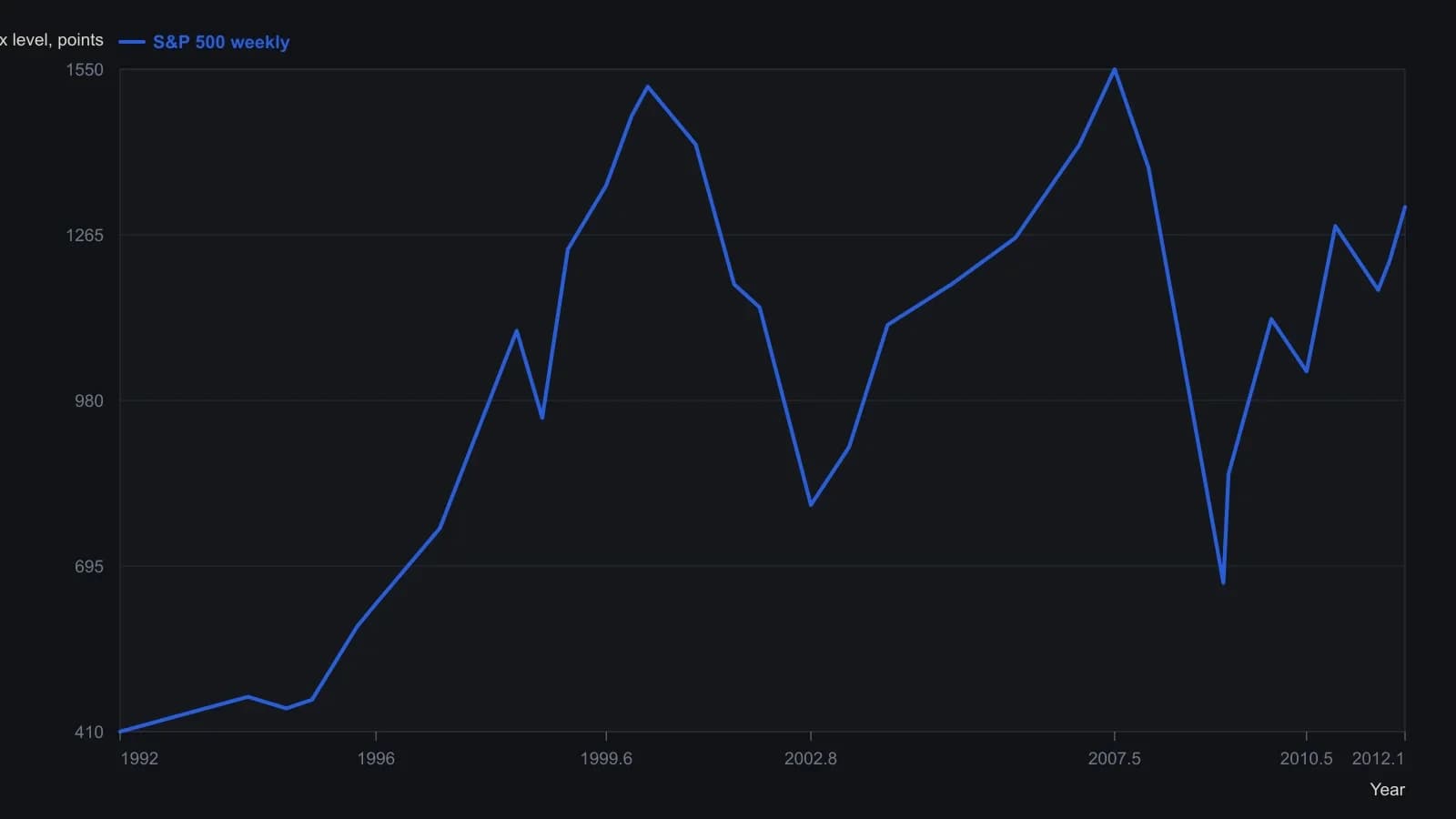The image size is (1456, 819).
Task: Click the blue legend line marker
Action: [132, 42]
